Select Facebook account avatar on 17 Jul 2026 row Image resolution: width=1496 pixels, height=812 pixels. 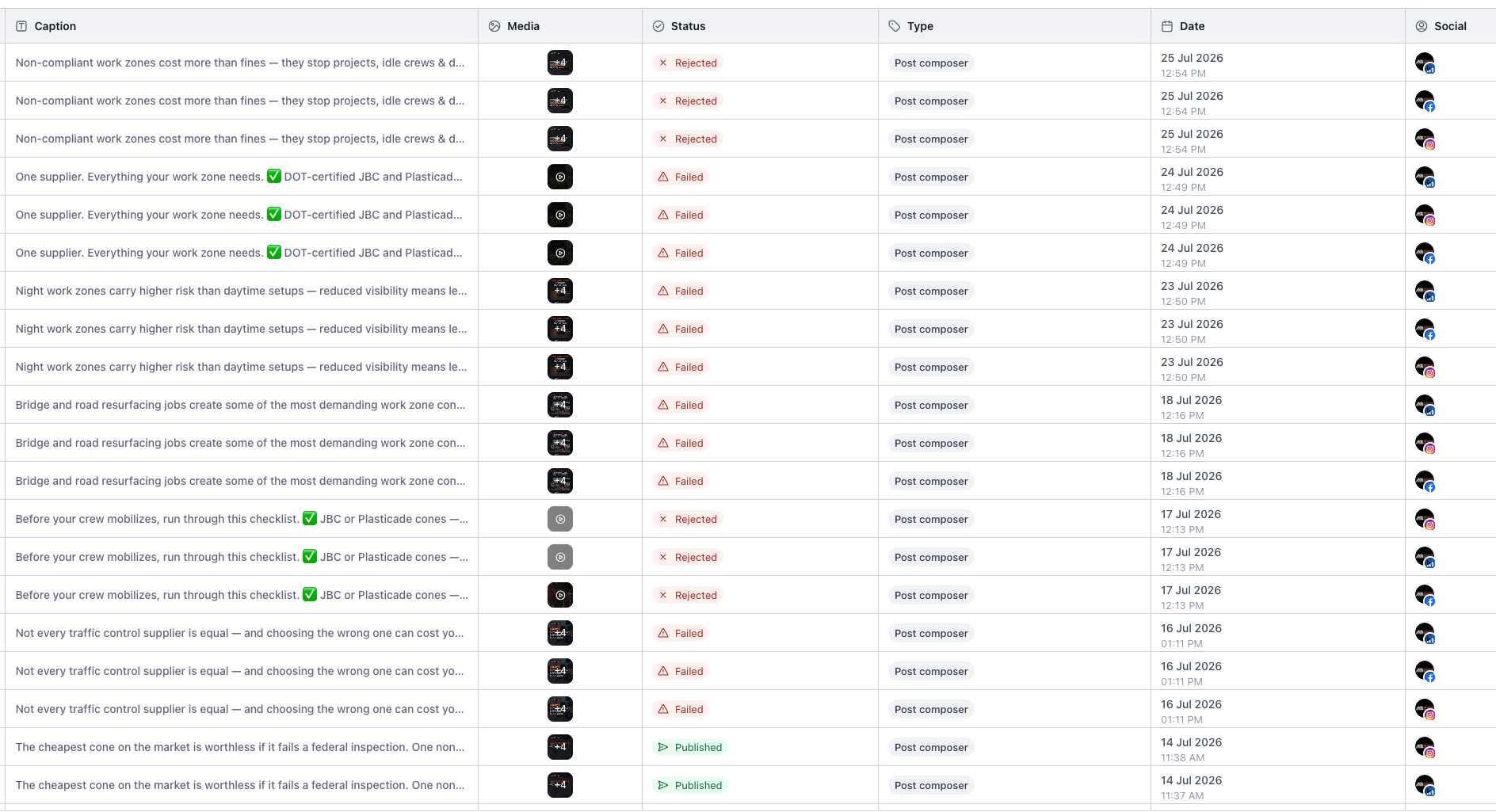pyautogui.click(x=1425, y=595)
